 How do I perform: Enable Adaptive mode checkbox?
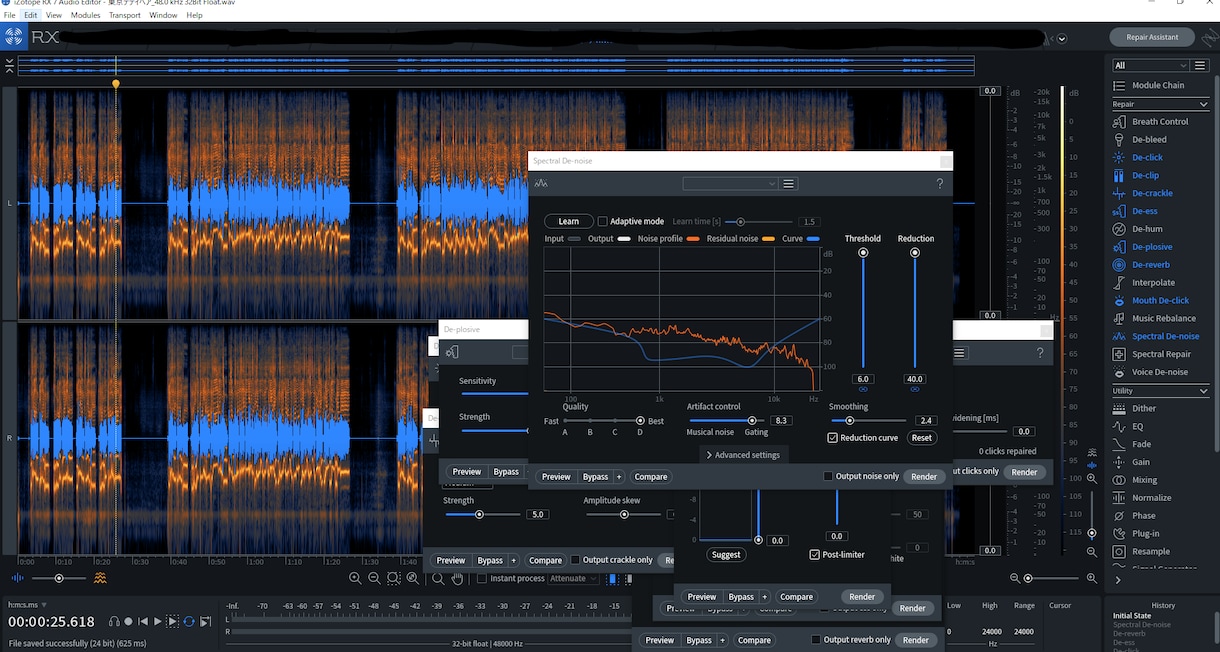pyautogui.click(x=603, y=221)
